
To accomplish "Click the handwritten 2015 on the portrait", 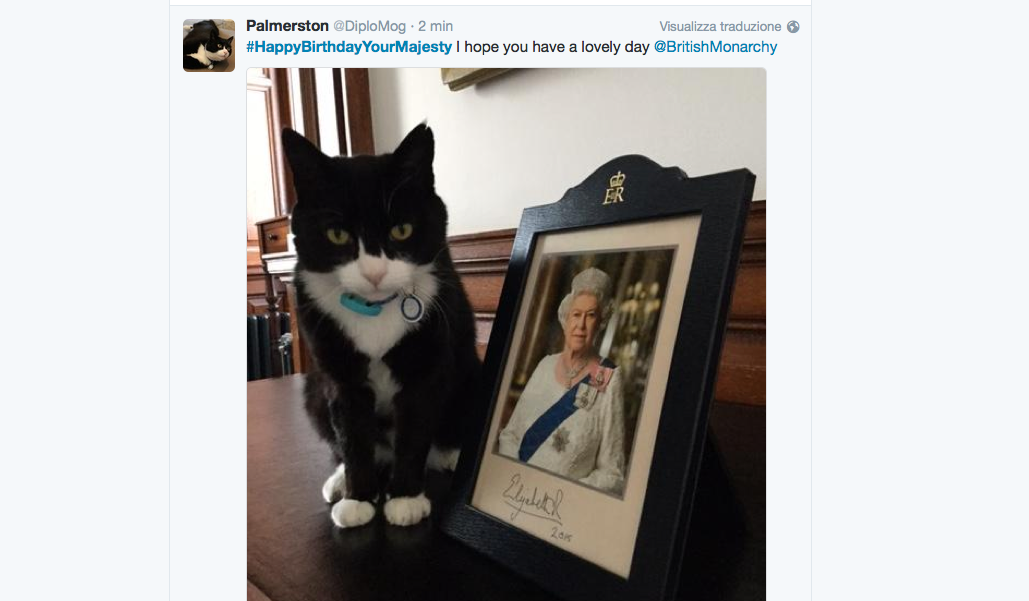I will [562, 534].
